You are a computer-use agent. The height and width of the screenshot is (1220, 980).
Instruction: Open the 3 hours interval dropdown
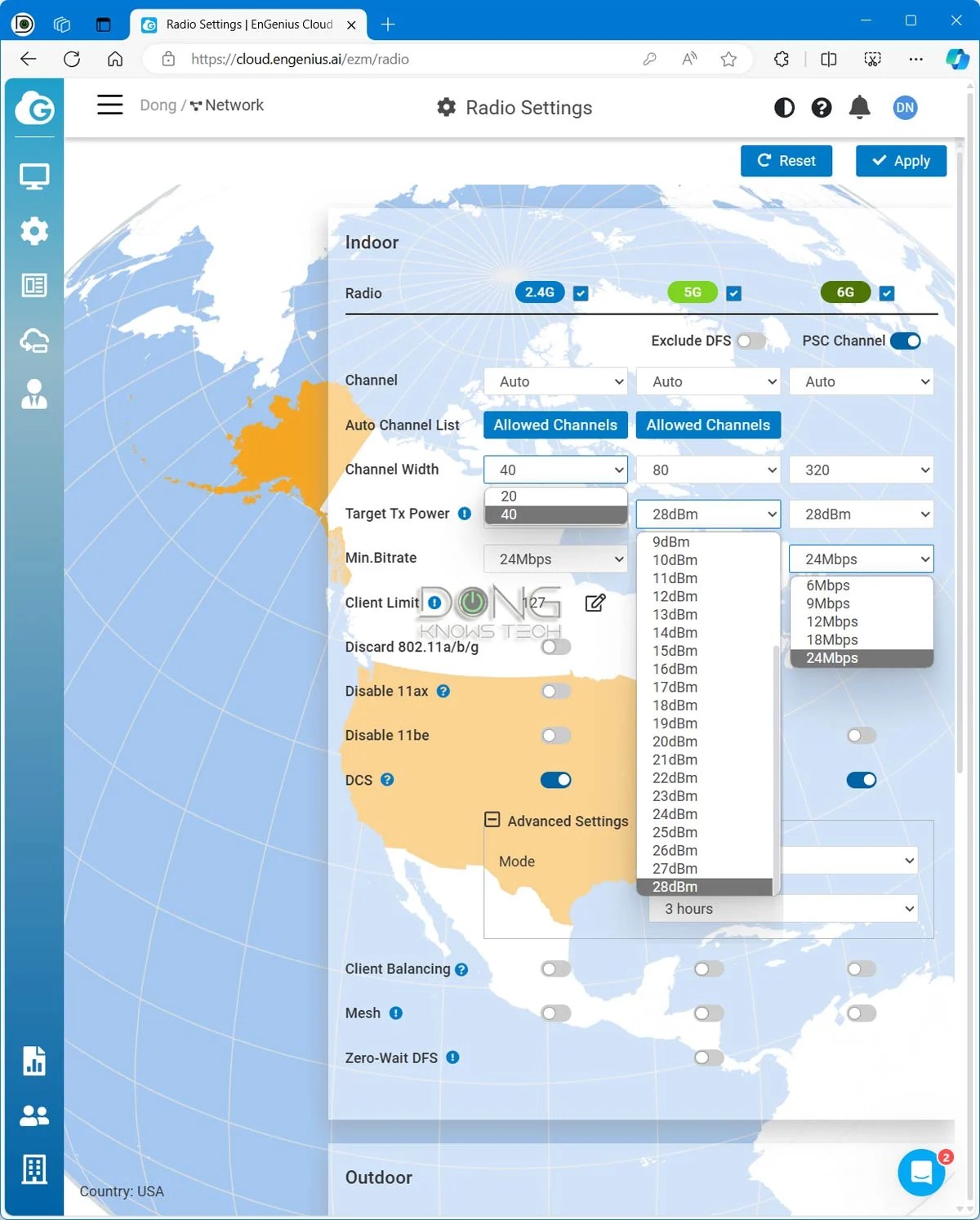coord(784,909)
